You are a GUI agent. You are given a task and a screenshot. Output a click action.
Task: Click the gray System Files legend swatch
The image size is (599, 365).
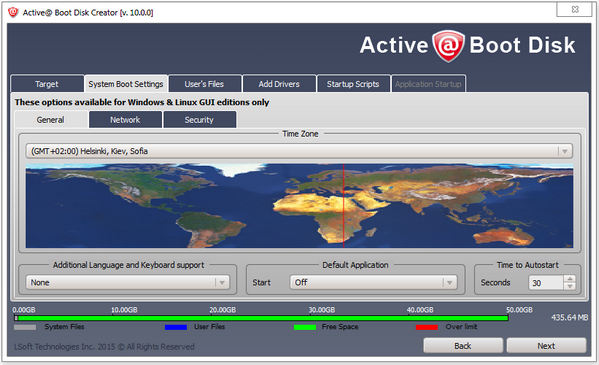25,327
